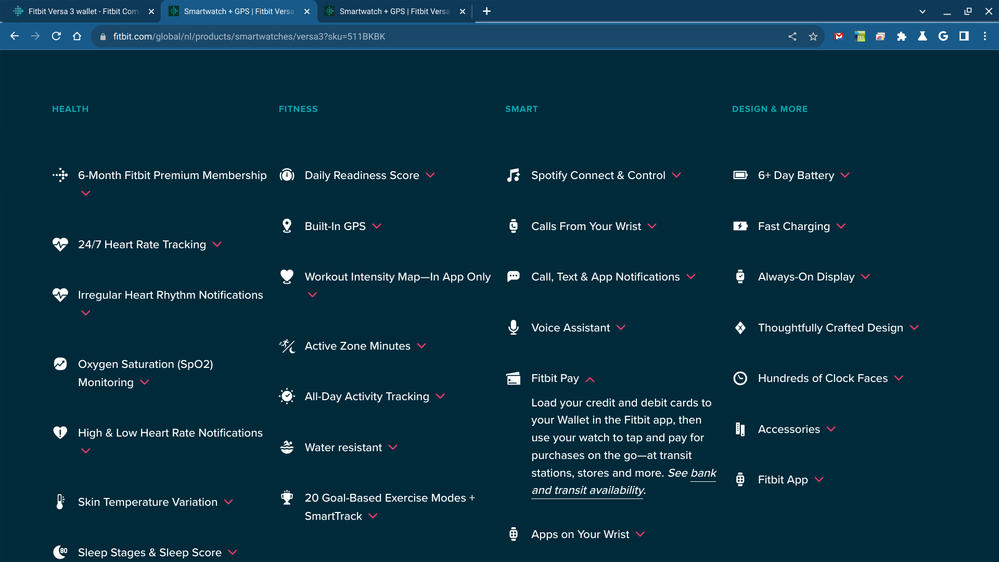Expand Calls From Your Wrist chevron

[652, 226]
